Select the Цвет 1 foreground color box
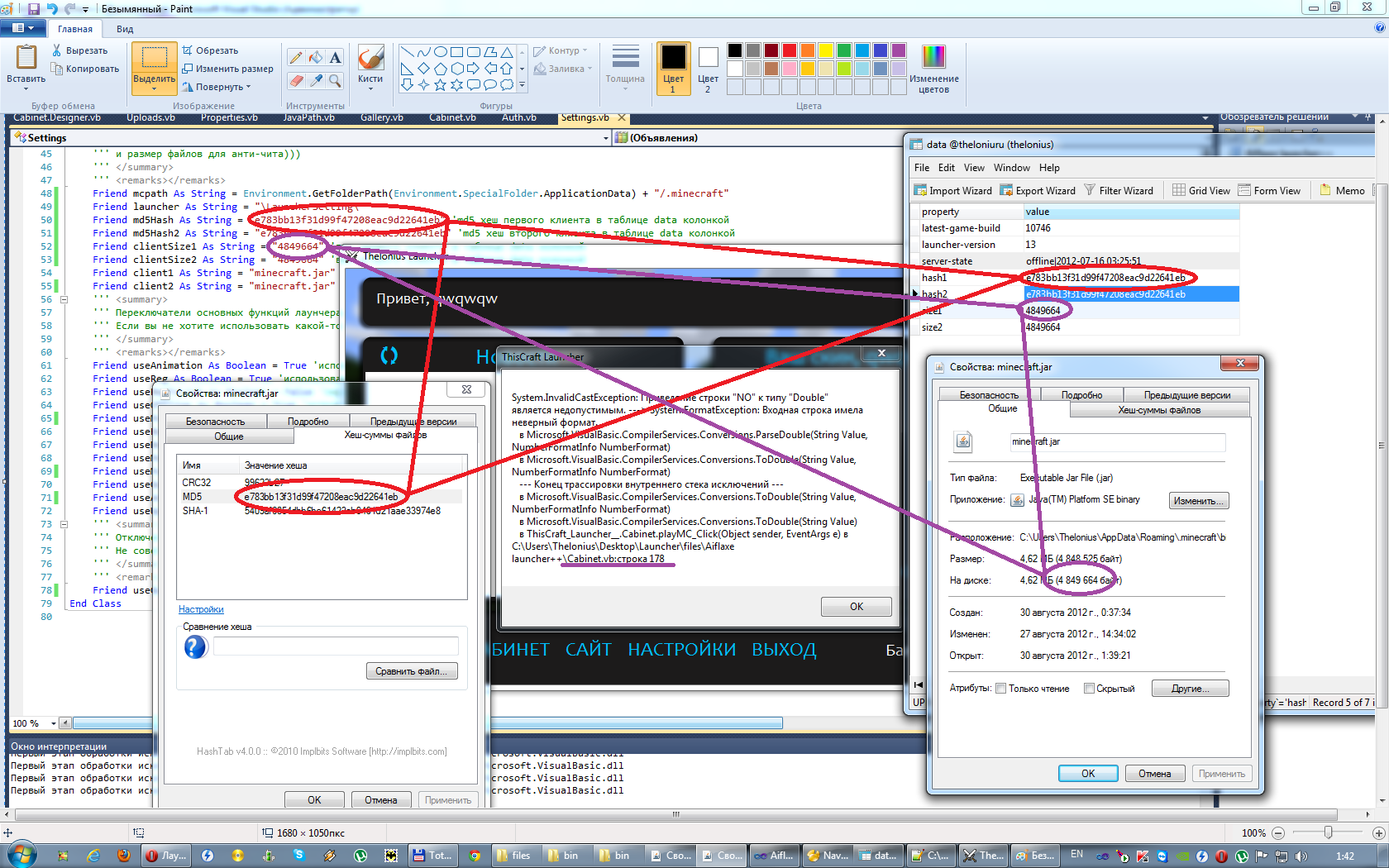Viewport: 1389px width, 868px height. tap(673, 68)
